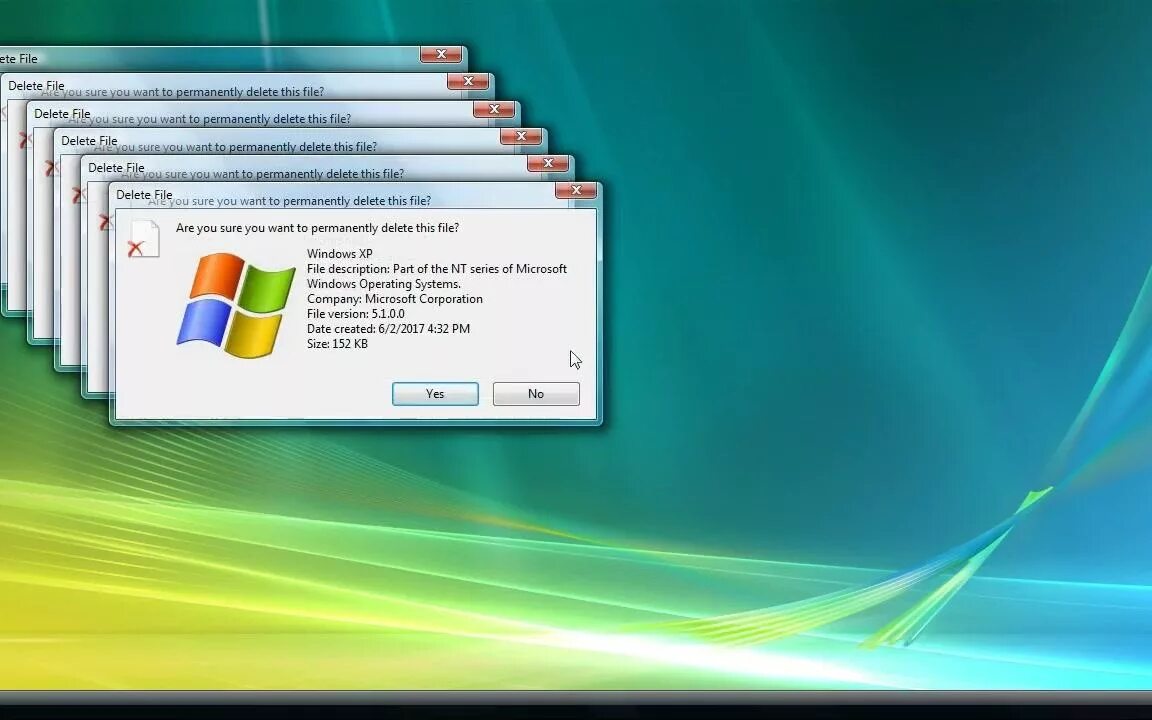Cancel deletion with the No button

coord(536,394)
